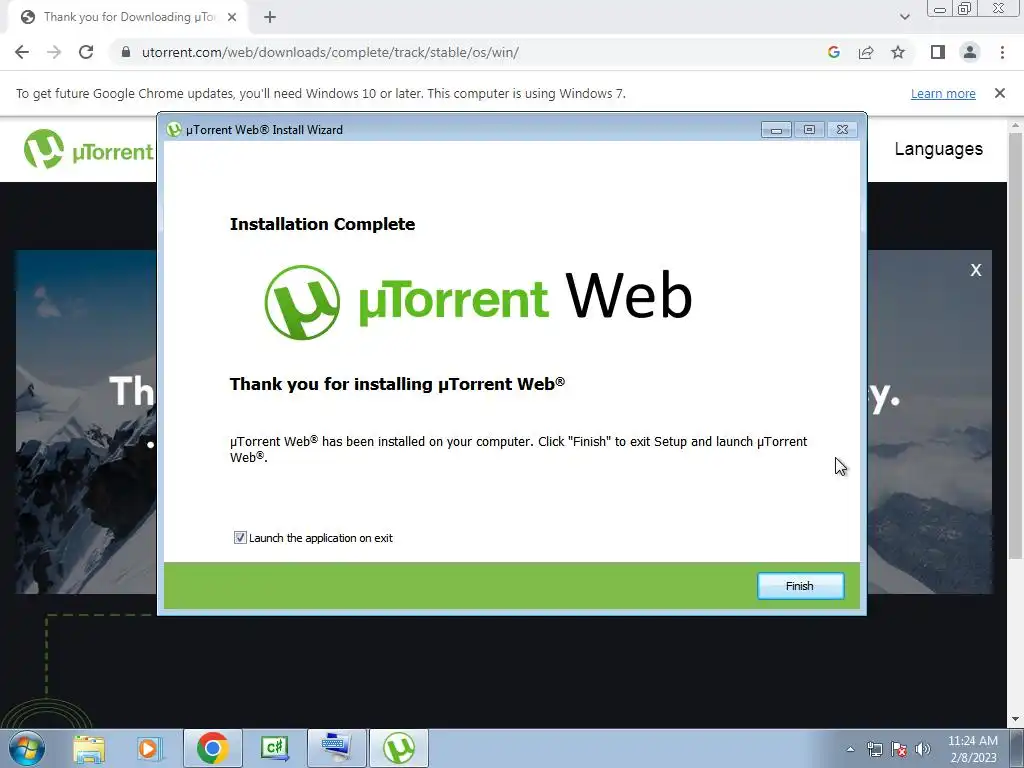Click the taskbar clock showing 11:24 AM
The image size is (1024, 768).
pos(972,749)
